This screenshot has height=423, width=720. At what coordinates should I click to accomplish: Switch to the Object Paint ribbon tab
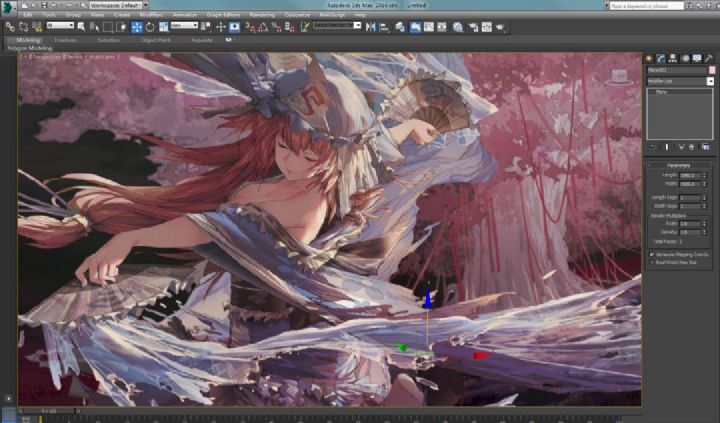click(155, 40)
